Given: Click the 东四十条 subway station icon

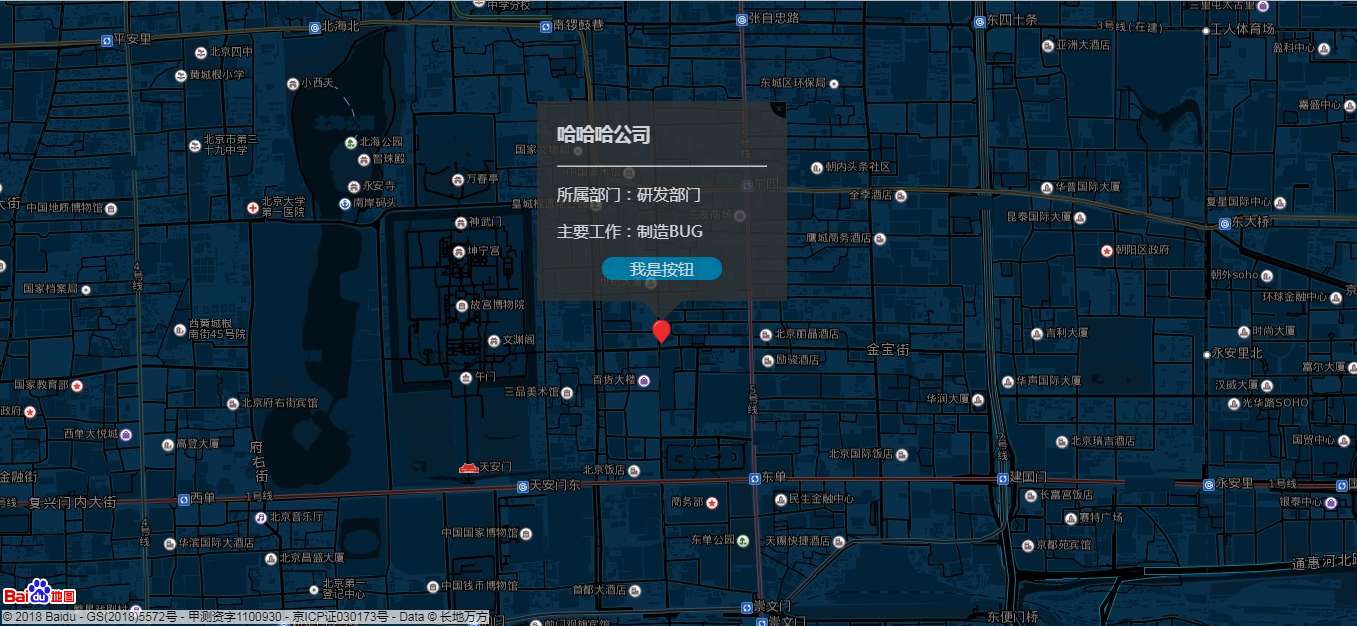Looking at the screenshot, I should click(x=979, y=22).
